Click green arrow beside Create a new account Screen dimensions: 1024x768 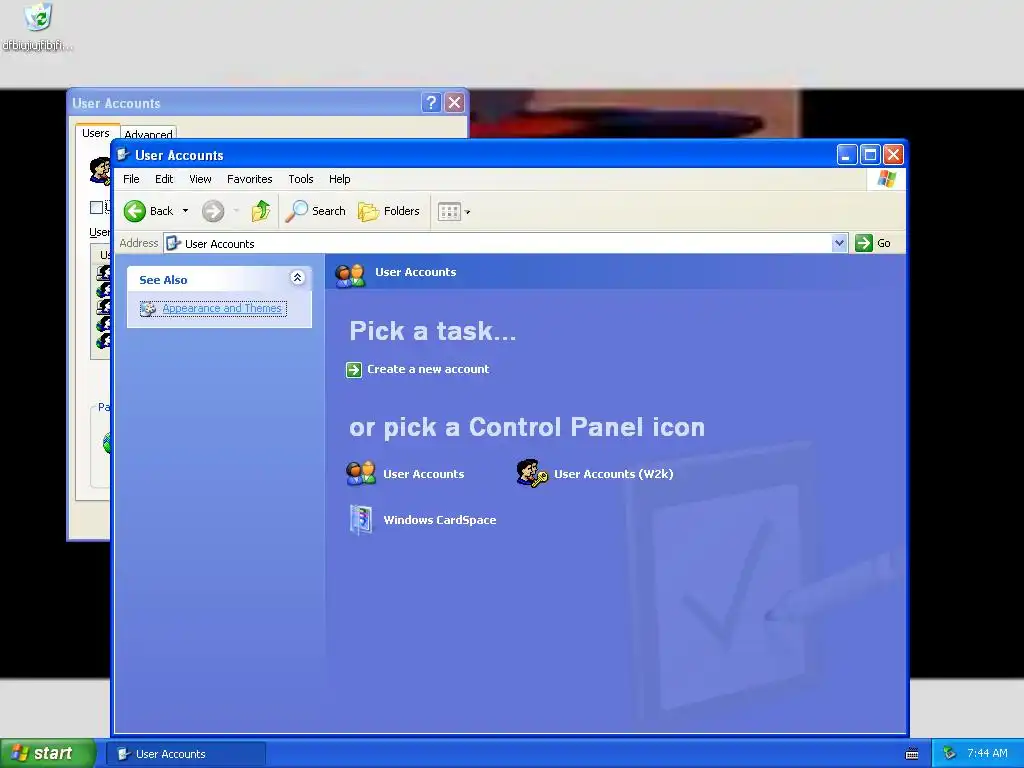click(354, 370)
